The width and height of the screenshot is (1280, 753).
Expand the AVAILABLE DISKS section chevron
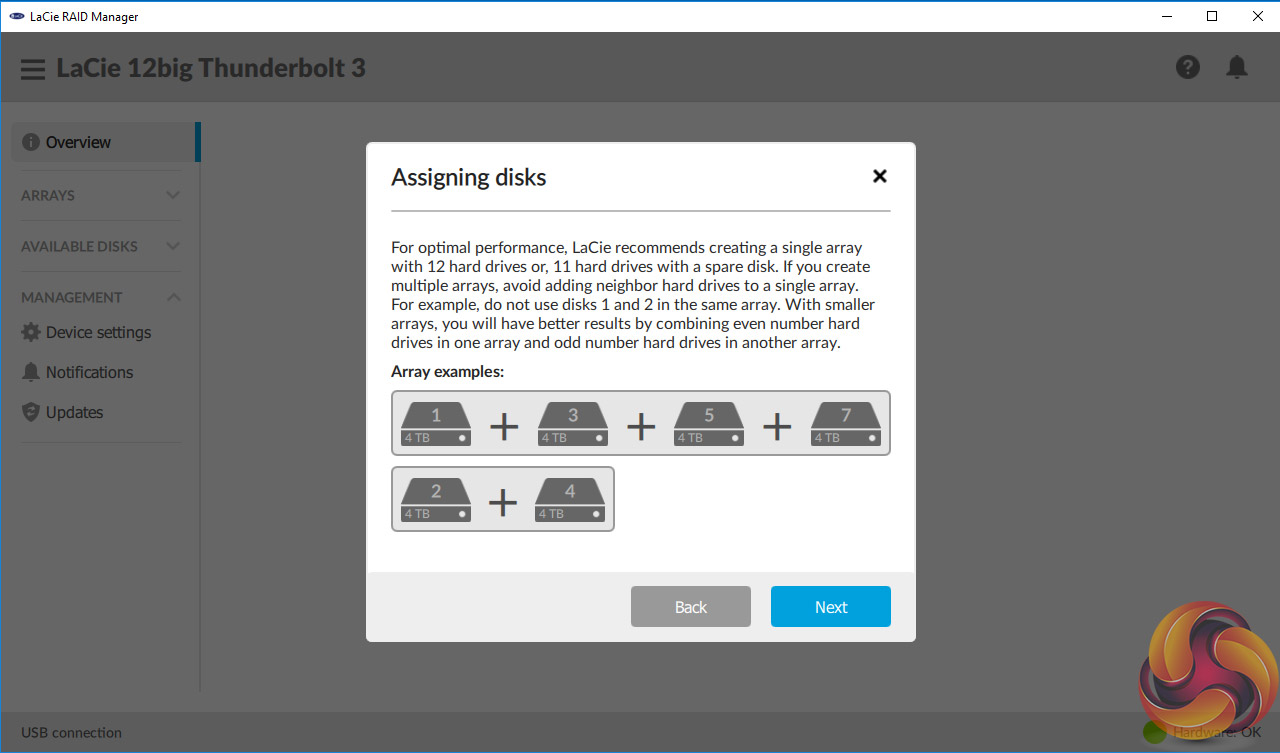[173, 246]
